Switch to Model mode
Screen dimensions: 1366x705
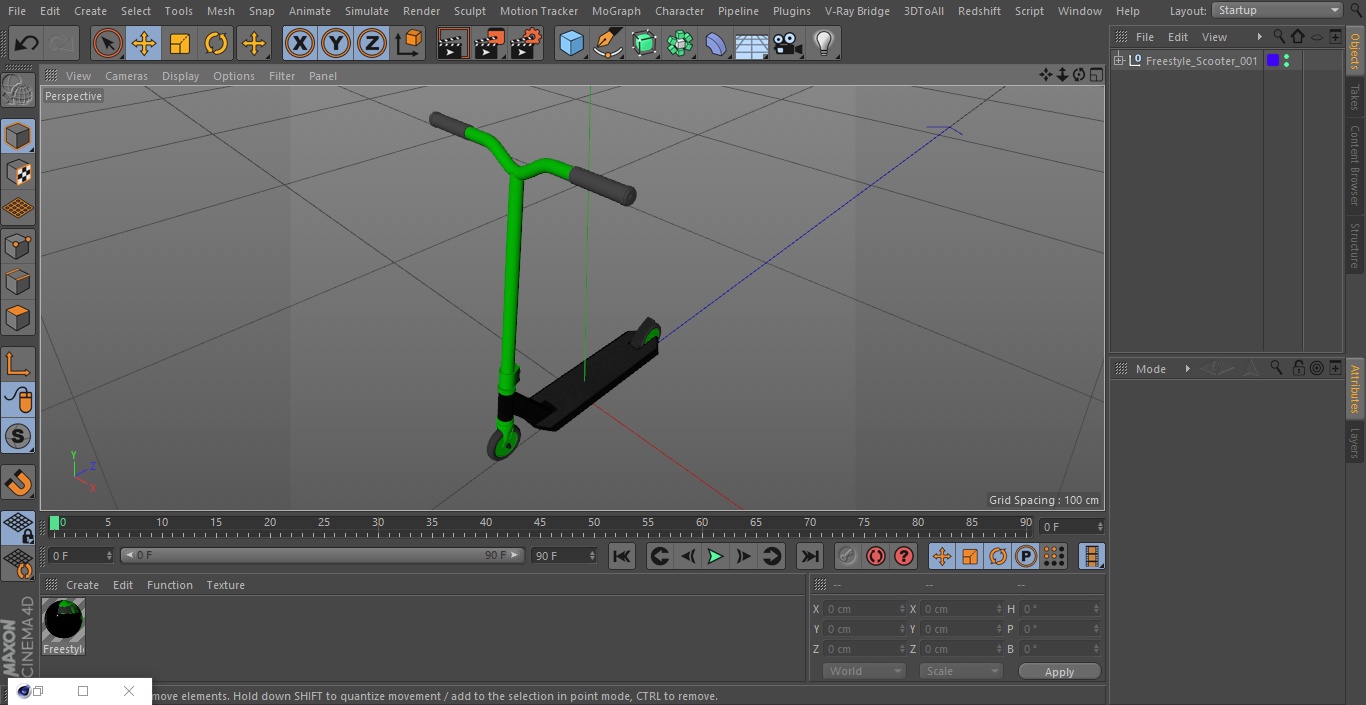tap(18, 136)
